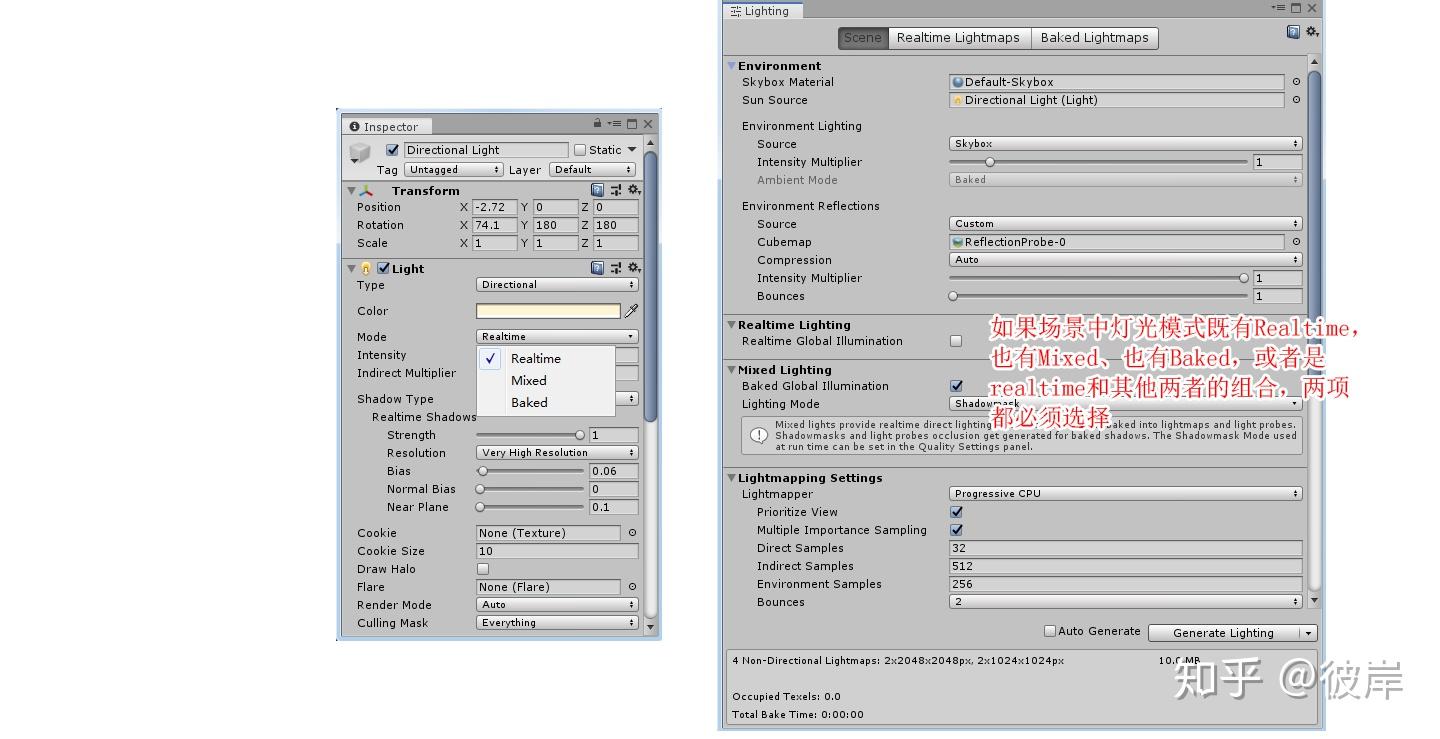Open the Static flags dropdown arrow
This screenshot has height=739, width=1440.
tap(631, 150)
